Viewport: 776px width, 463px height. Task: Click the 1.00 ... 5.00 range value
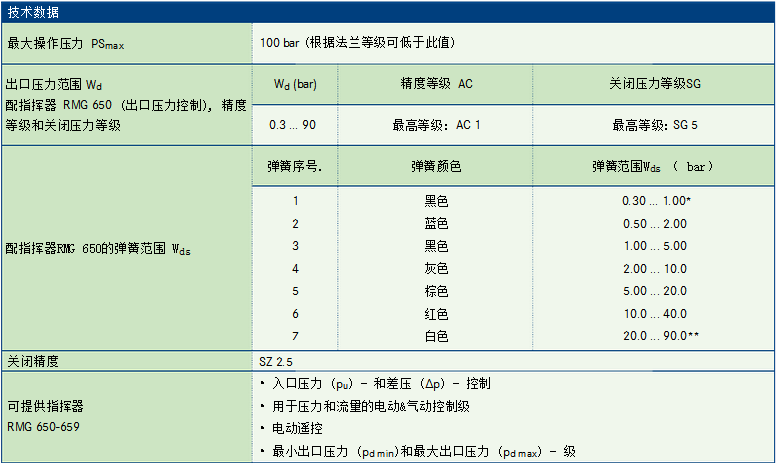click(655, 246)
